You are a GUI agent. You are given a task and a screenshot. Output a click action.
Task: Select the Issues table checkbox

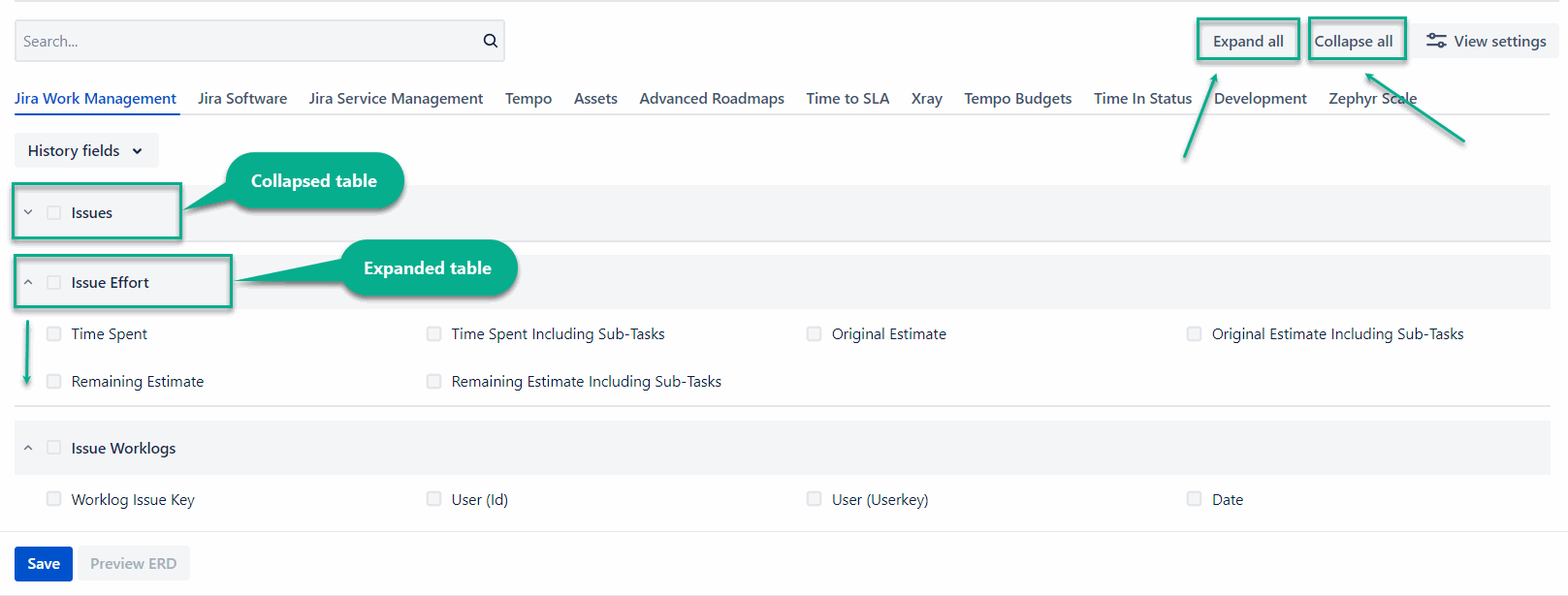point(54,212)
